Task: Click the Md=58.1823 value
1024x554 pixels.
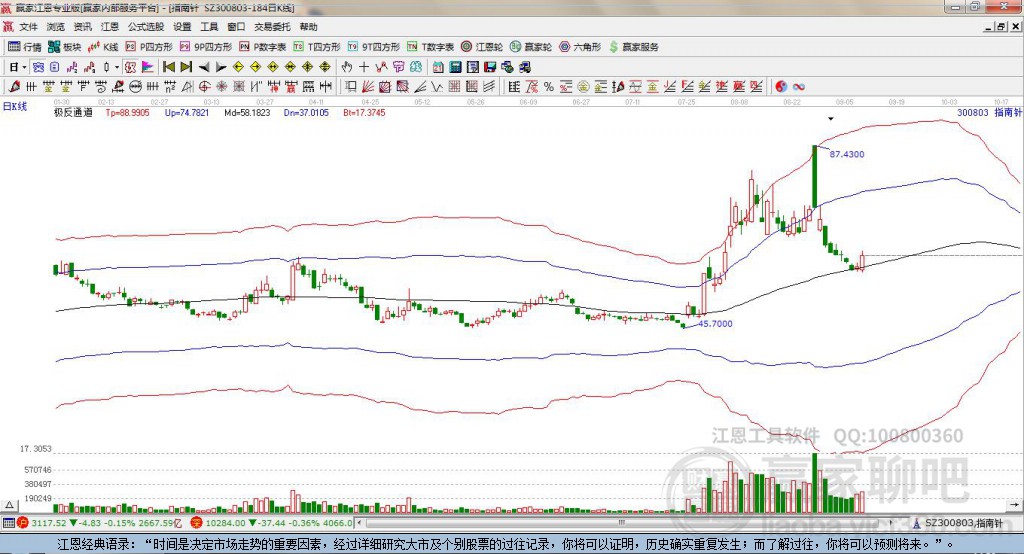Action: pyautogui.click(x=247, y=112)
